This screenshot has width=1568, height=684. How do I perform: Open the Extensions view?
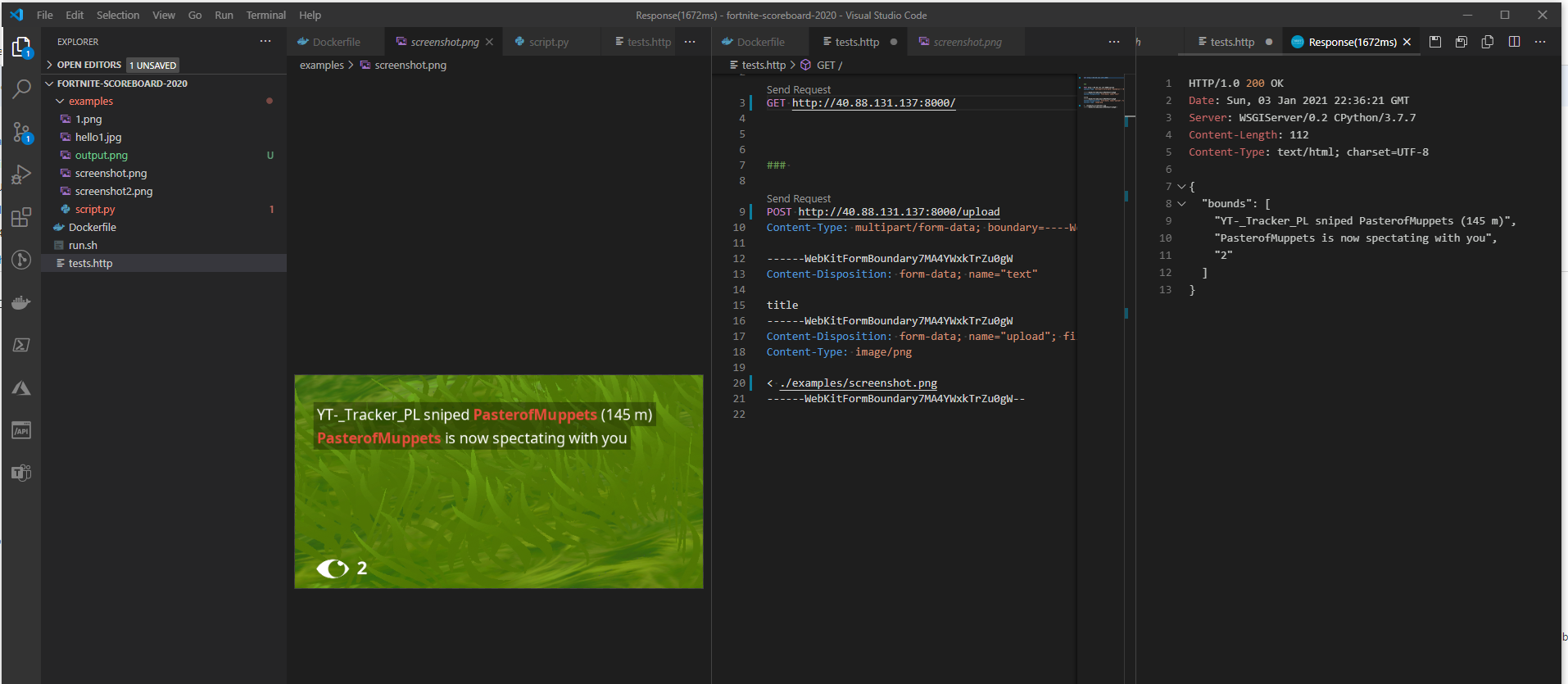tap(21, 217)
